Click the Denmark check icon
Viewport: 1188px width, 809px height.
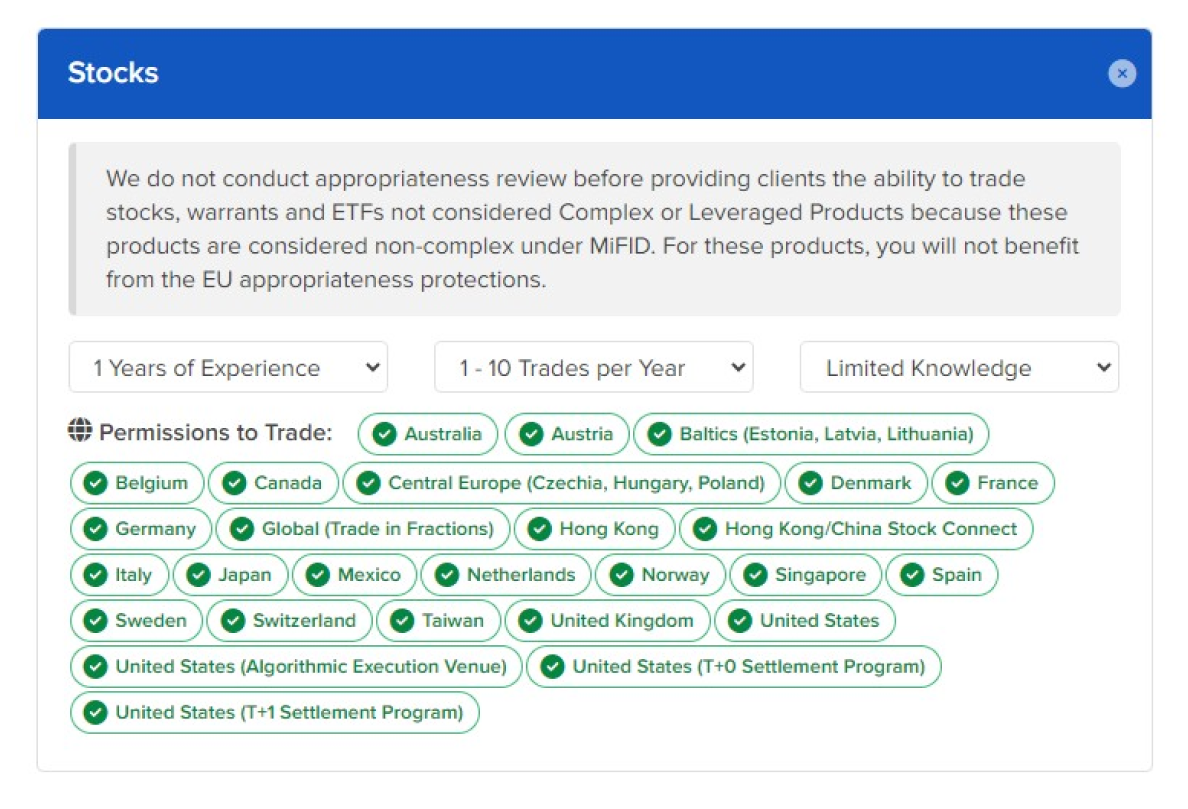pyautogui.click(x=810, y=483)
